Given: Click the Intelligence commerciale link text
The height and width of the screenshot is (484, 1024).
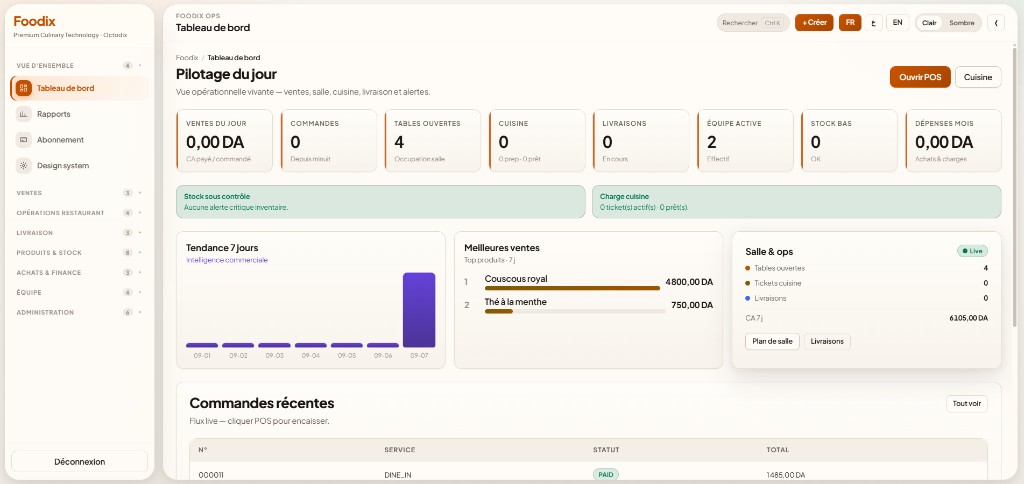Looking at the screenshot, I should [x=227, y=260].
